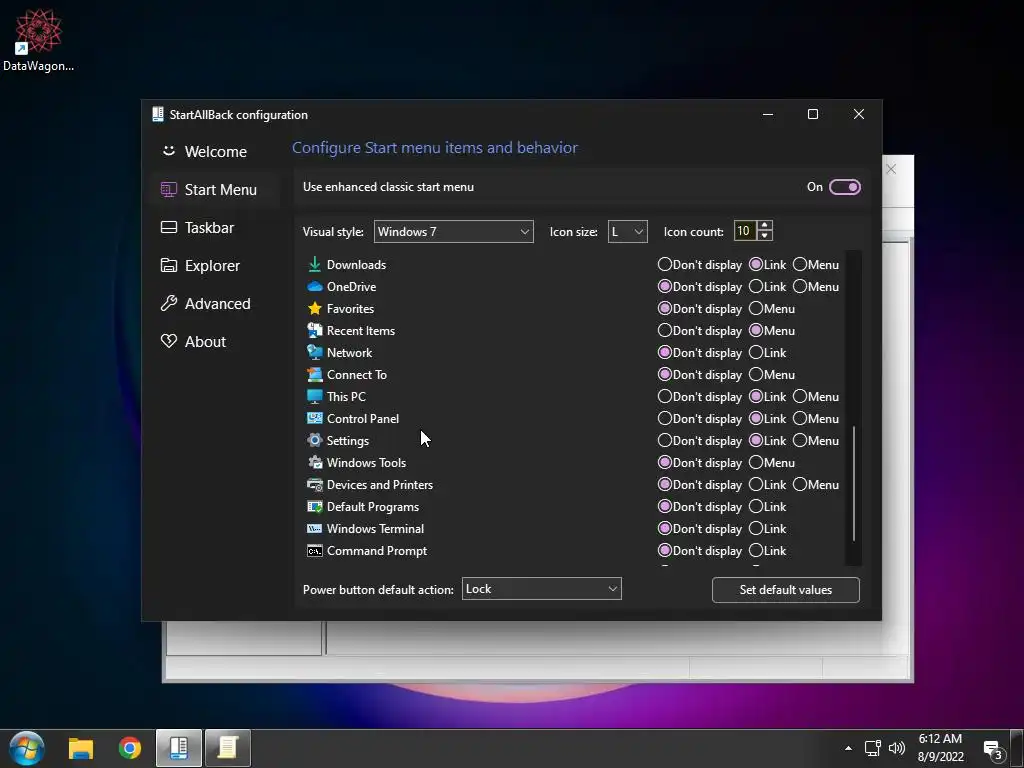Click the items list scrollbar thumb
This screenshot has width=1024, height=768.
pyautogui.click(x=854, y=483)
